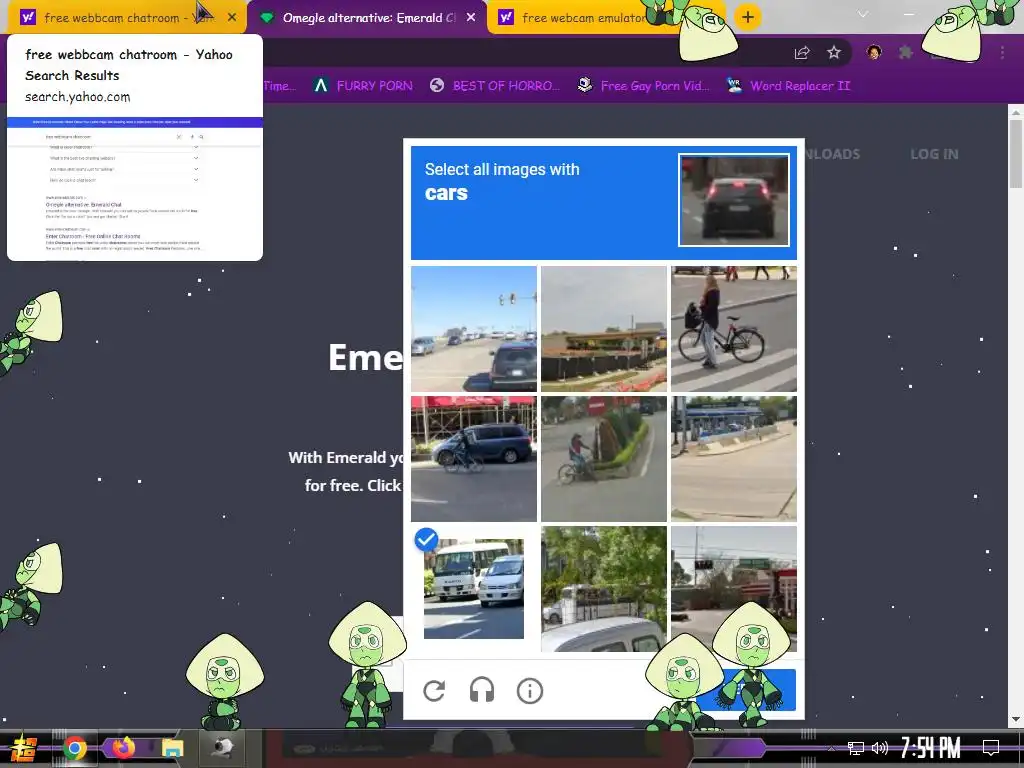Image resolution: width=1024 pixels, height=768 pixels.
Task: Share this page icon in address bar
Action: coord(802,53)
